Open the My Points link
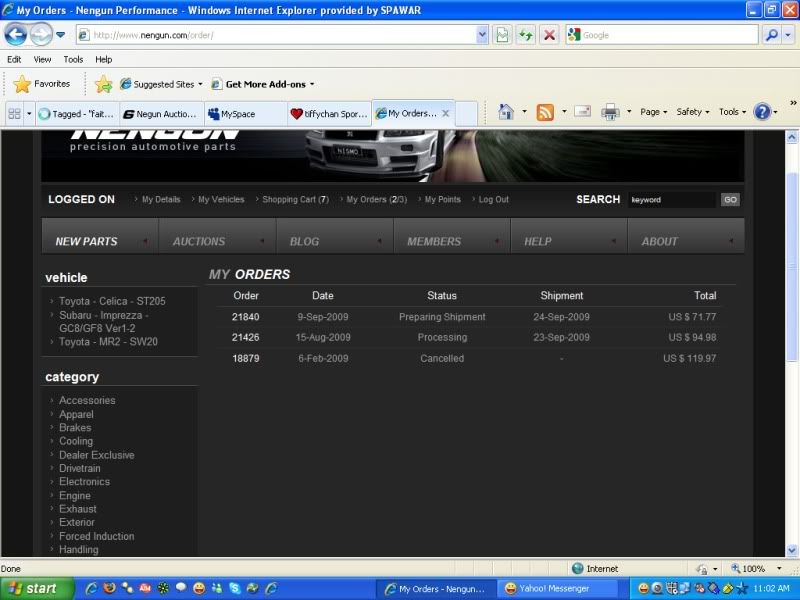Screen dimensions: 800x600 [442, 199]
